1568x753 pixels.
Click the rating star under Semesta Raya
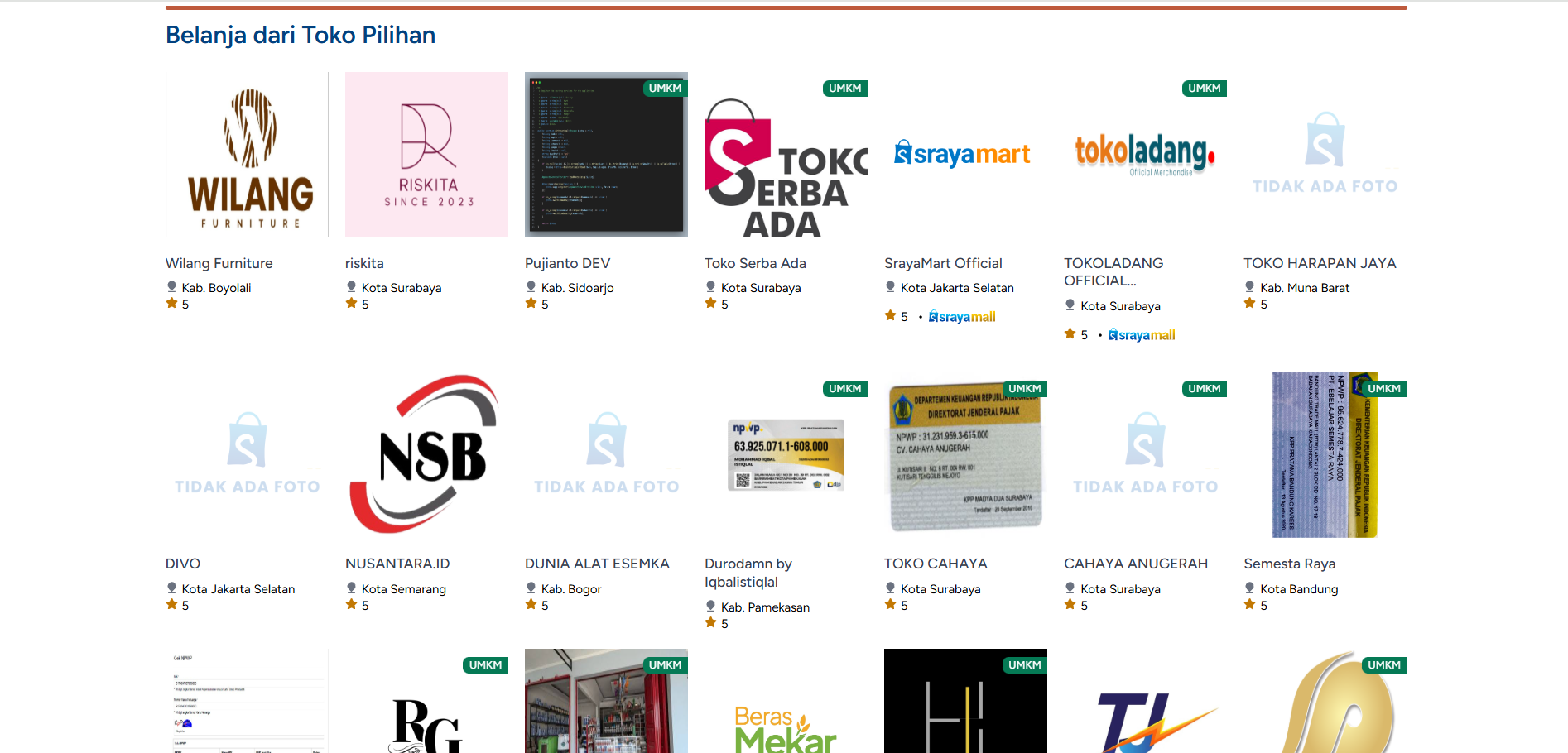click(1249, 605)
